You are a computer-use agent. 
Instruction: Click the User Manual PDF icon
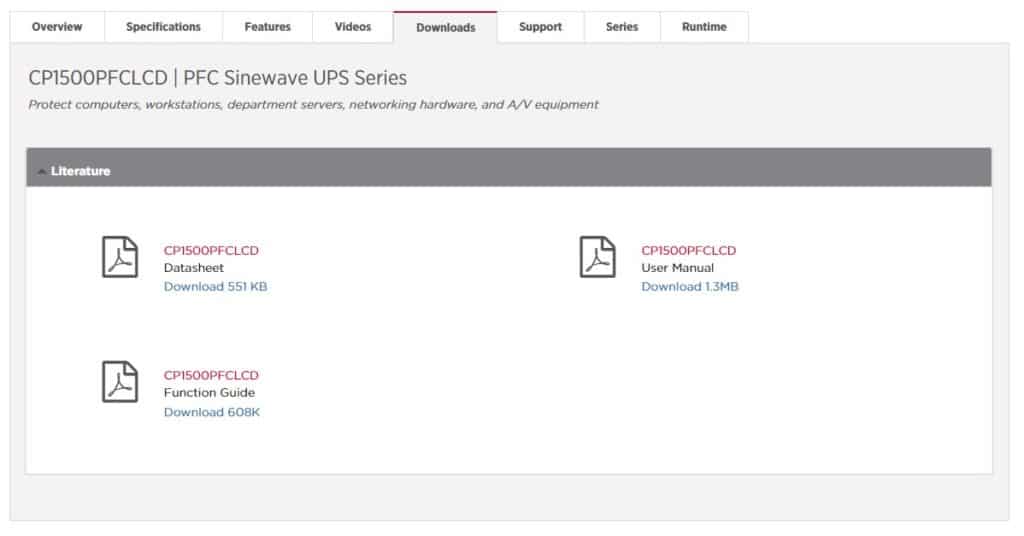pos(598,257)
